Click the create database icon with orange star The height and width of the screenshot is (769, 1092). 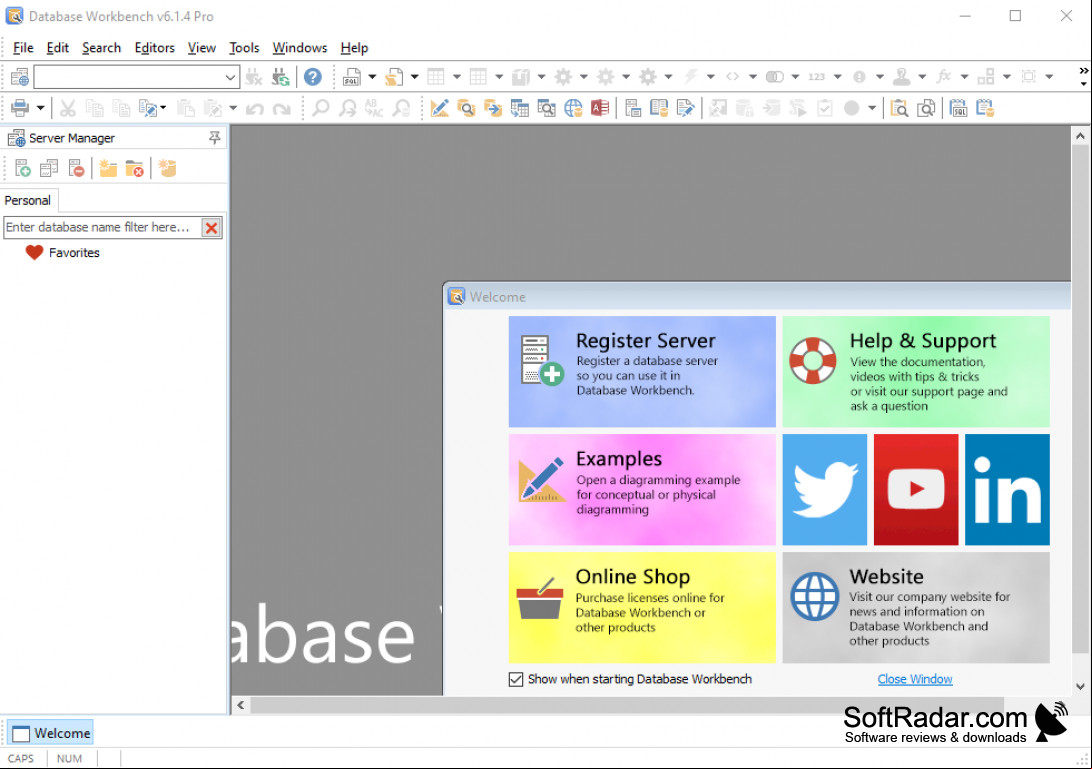[x=167, y=168]
